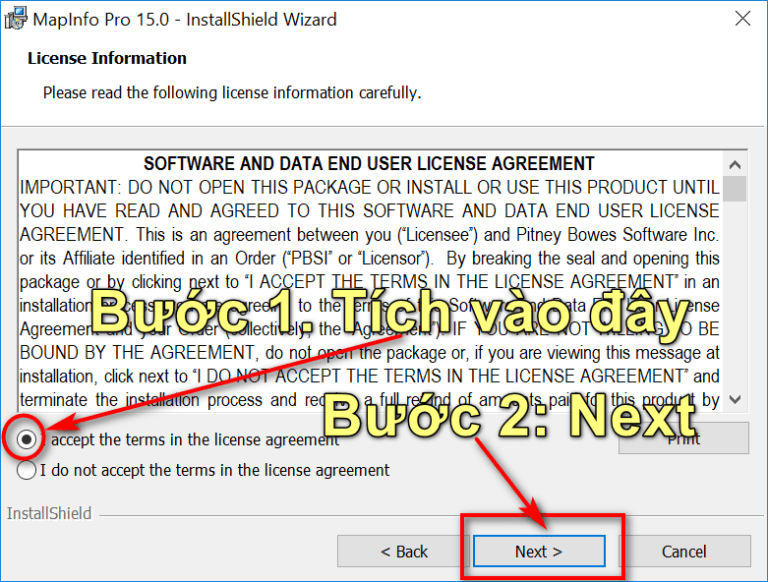
Task: Click the scrollbar thumb in license box
Action: click(x=735, y=188)
